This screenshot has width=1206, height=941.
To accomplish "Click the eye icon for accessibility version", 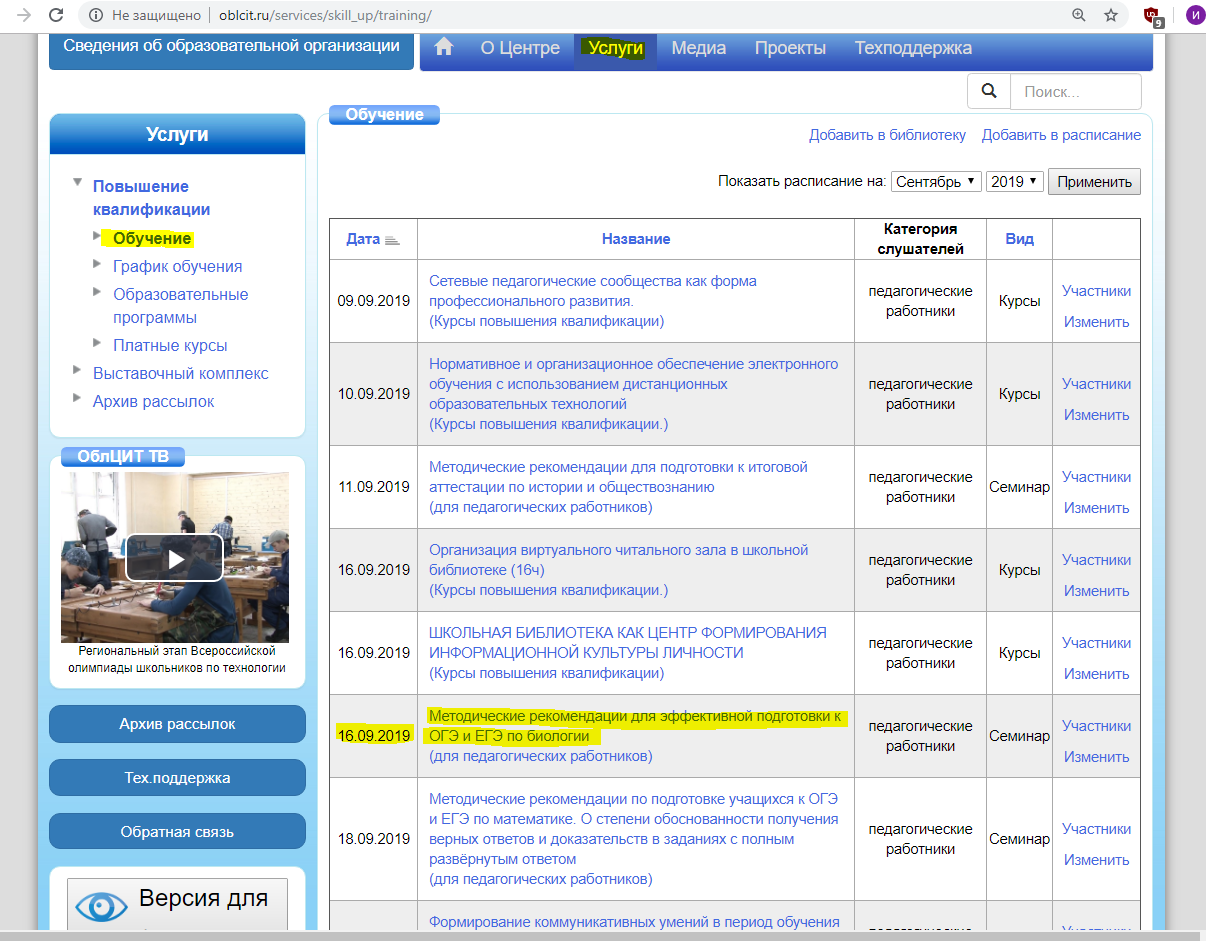I will [x=101, y=906].
